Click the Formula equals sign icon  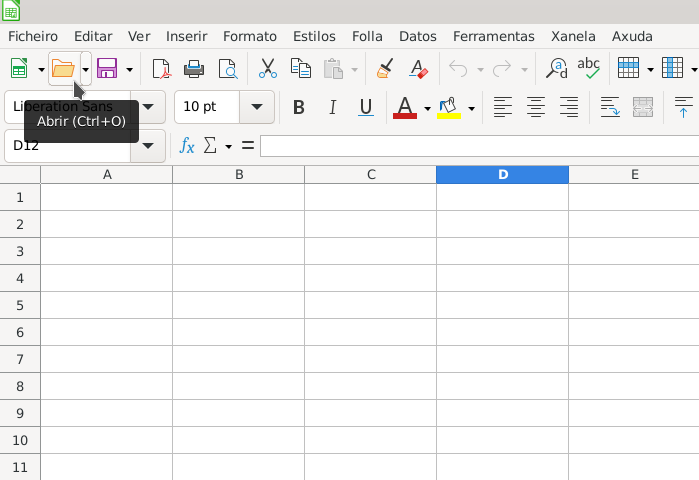pyautogui.click(x=247, y=145)
